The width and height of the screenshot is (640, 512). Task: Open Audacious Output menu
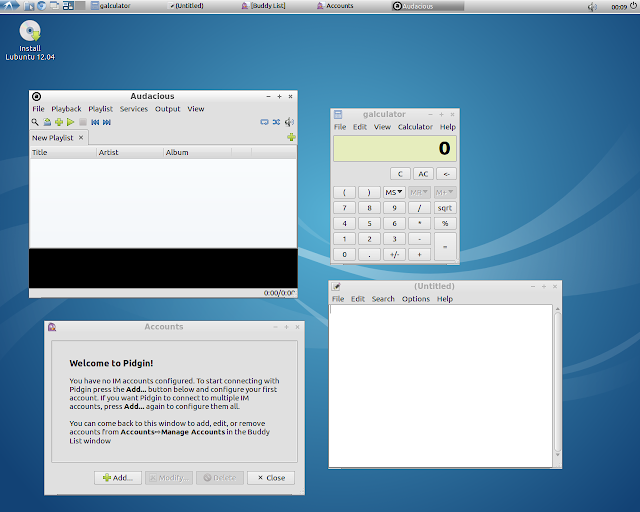pyautogui.click(x=167, y=109)
